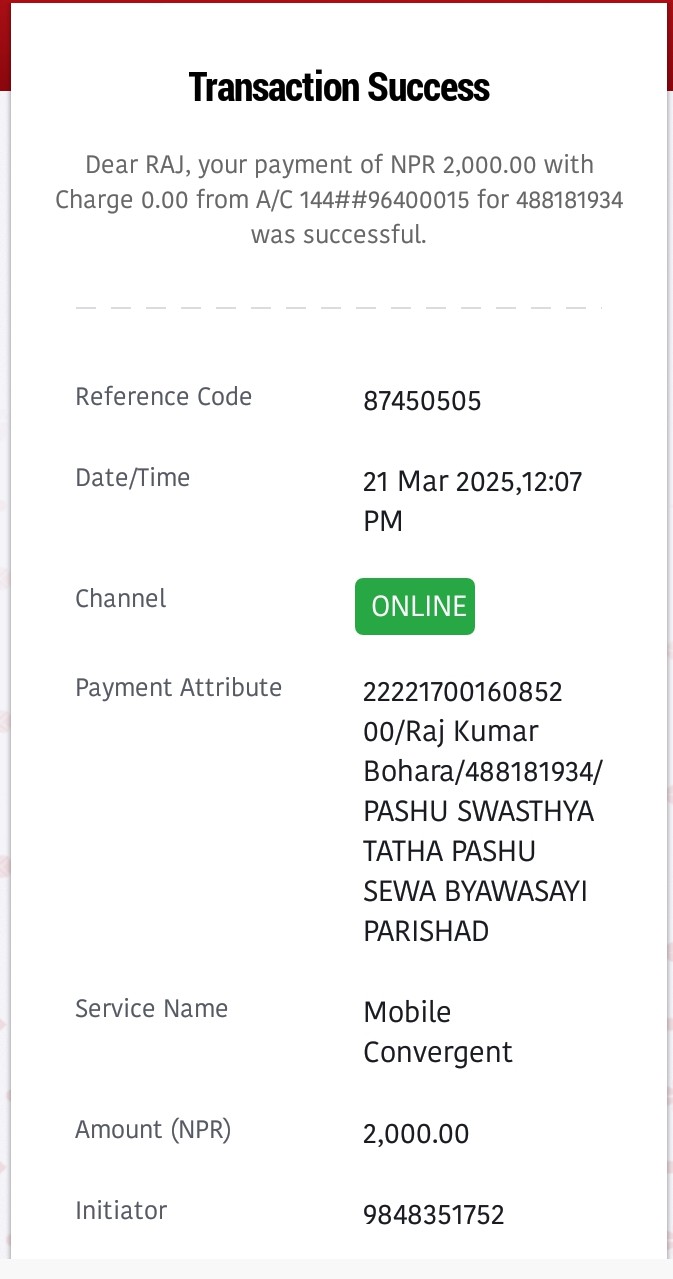Select the Mobile Convergent service value
The height and width of the screenshot is (1279, 673).
pyautogui.click(x=438, y=1032)
